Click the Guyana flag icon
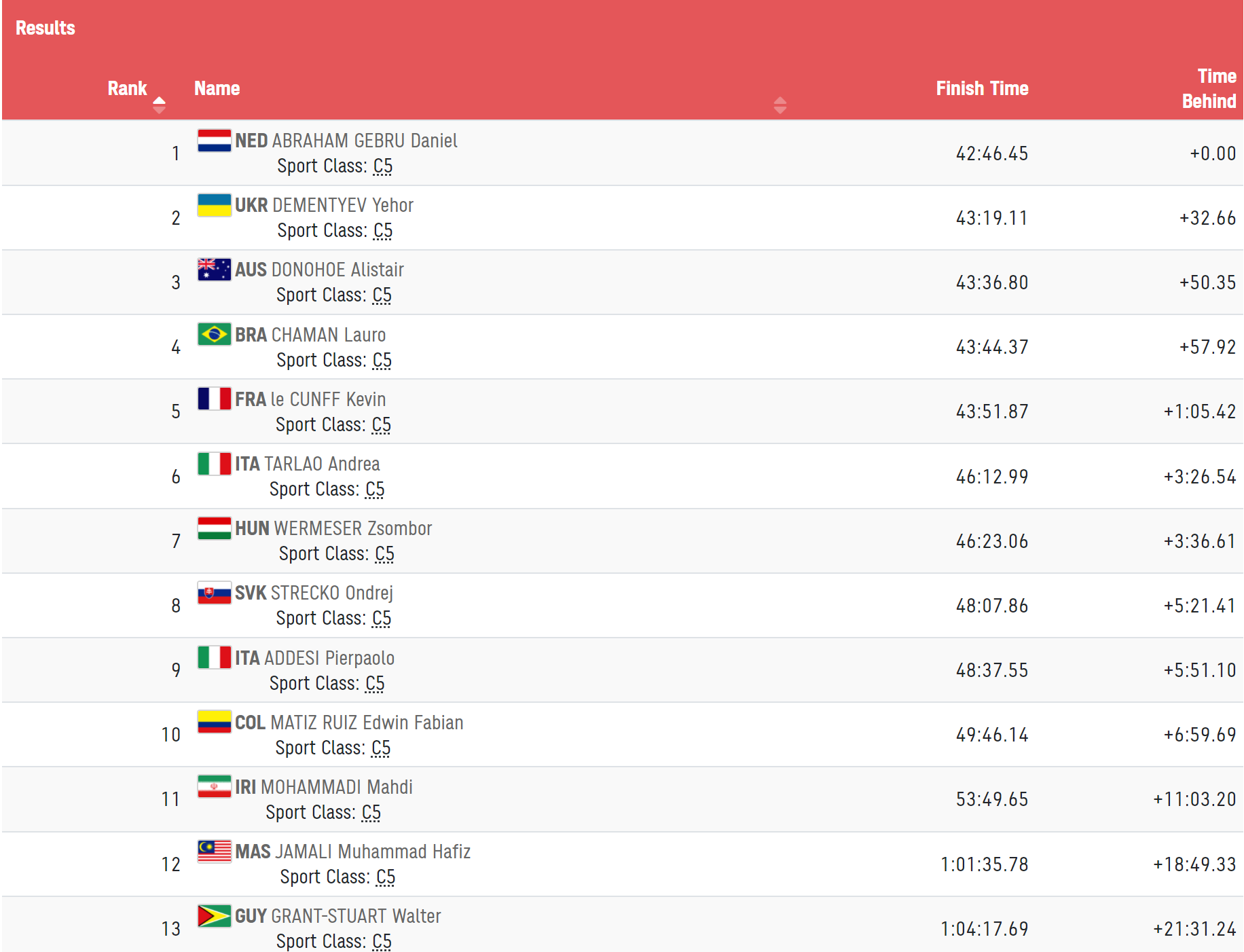The height and width of the screenshot is (952, 1244). (x=214, y=916)
